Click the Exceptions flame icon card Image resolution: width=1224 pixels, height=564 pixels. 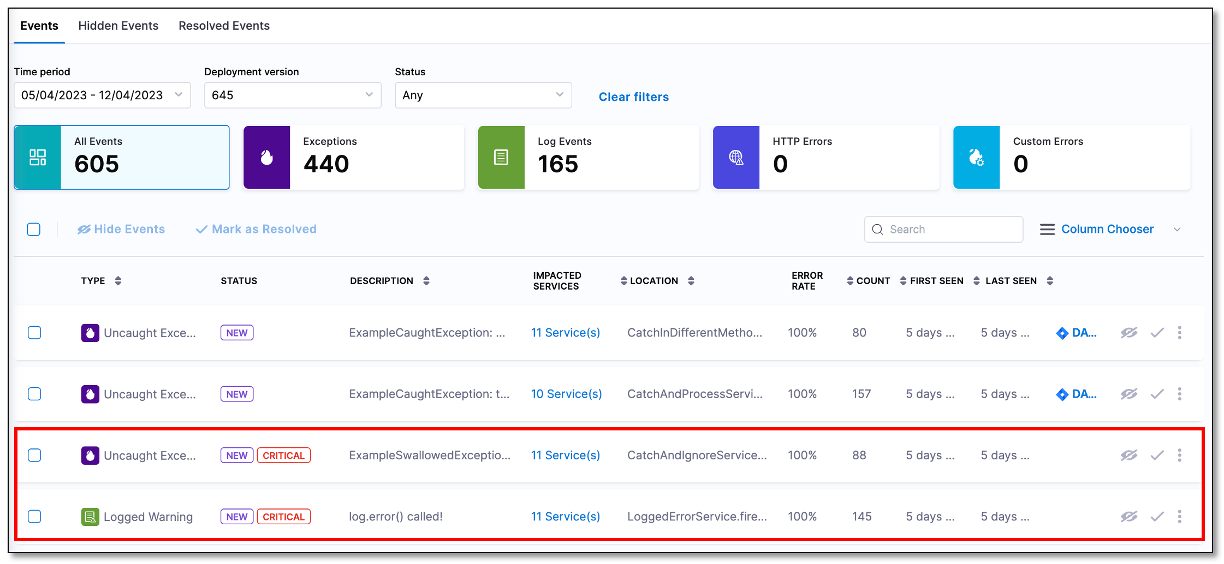pos(266,158)
